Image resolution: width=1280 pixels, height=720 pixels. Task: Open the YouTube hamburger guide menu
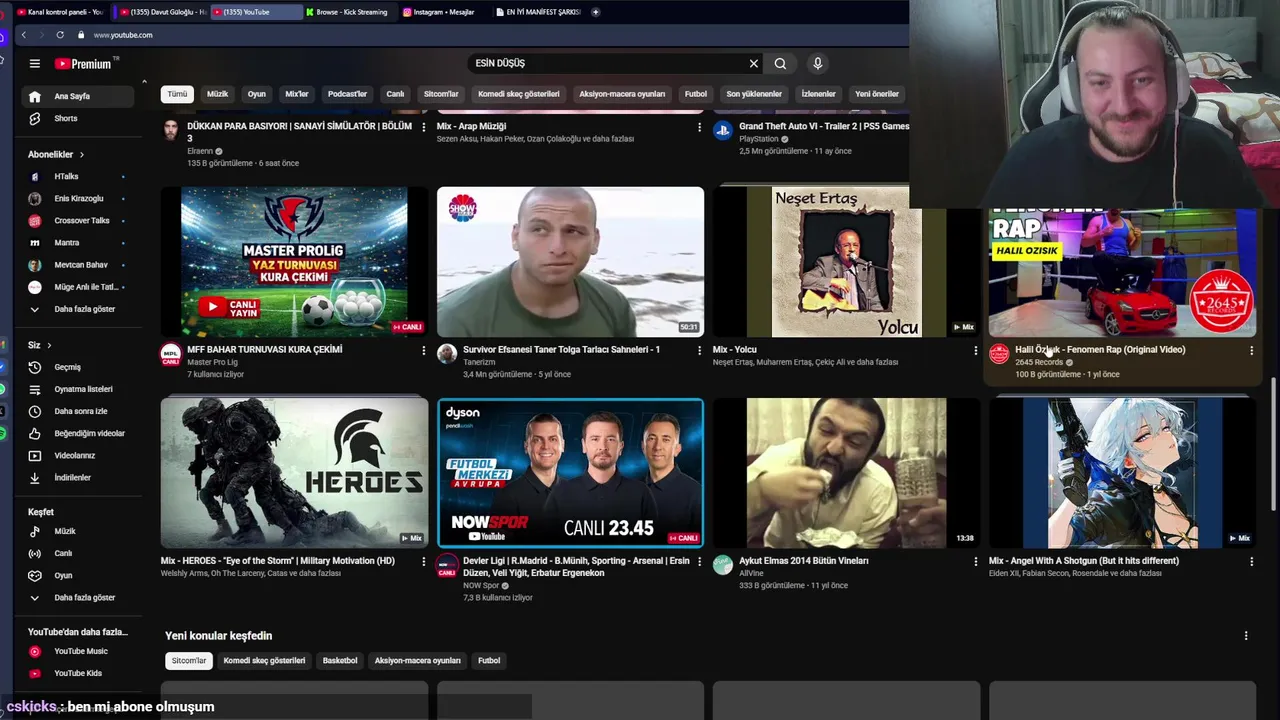(x=34, y=63)
